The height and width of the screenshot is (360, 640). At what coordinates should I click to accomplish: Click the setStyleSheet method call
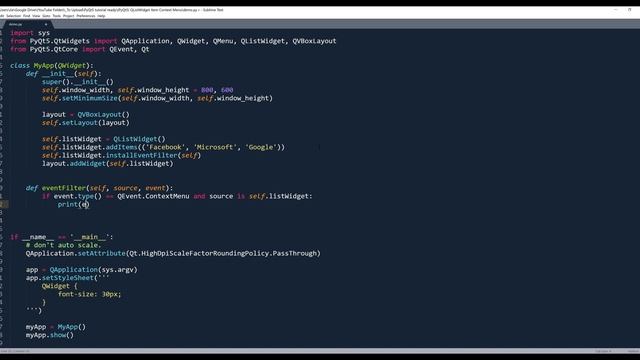pyautogui.click(x=68, y=278)
